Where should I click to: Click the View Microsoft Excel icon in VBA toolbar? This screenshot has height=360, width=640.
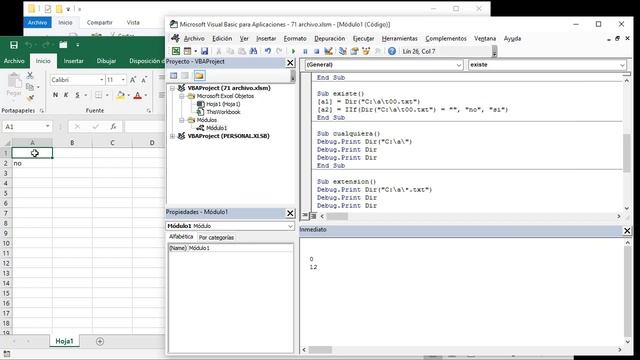176,51
